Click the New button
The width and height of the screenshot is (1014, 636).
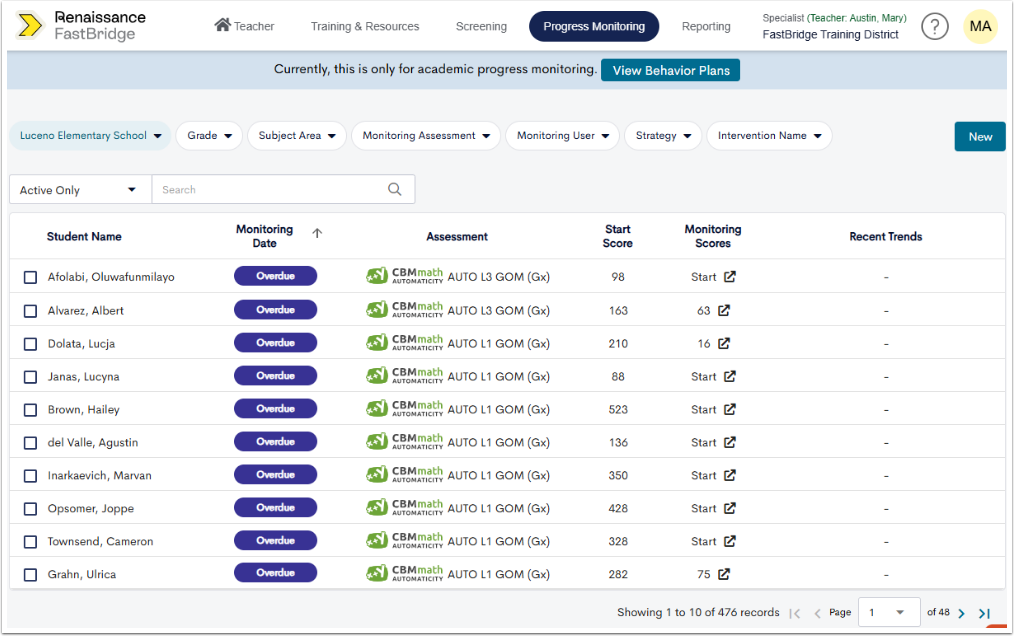click(980, 137)
